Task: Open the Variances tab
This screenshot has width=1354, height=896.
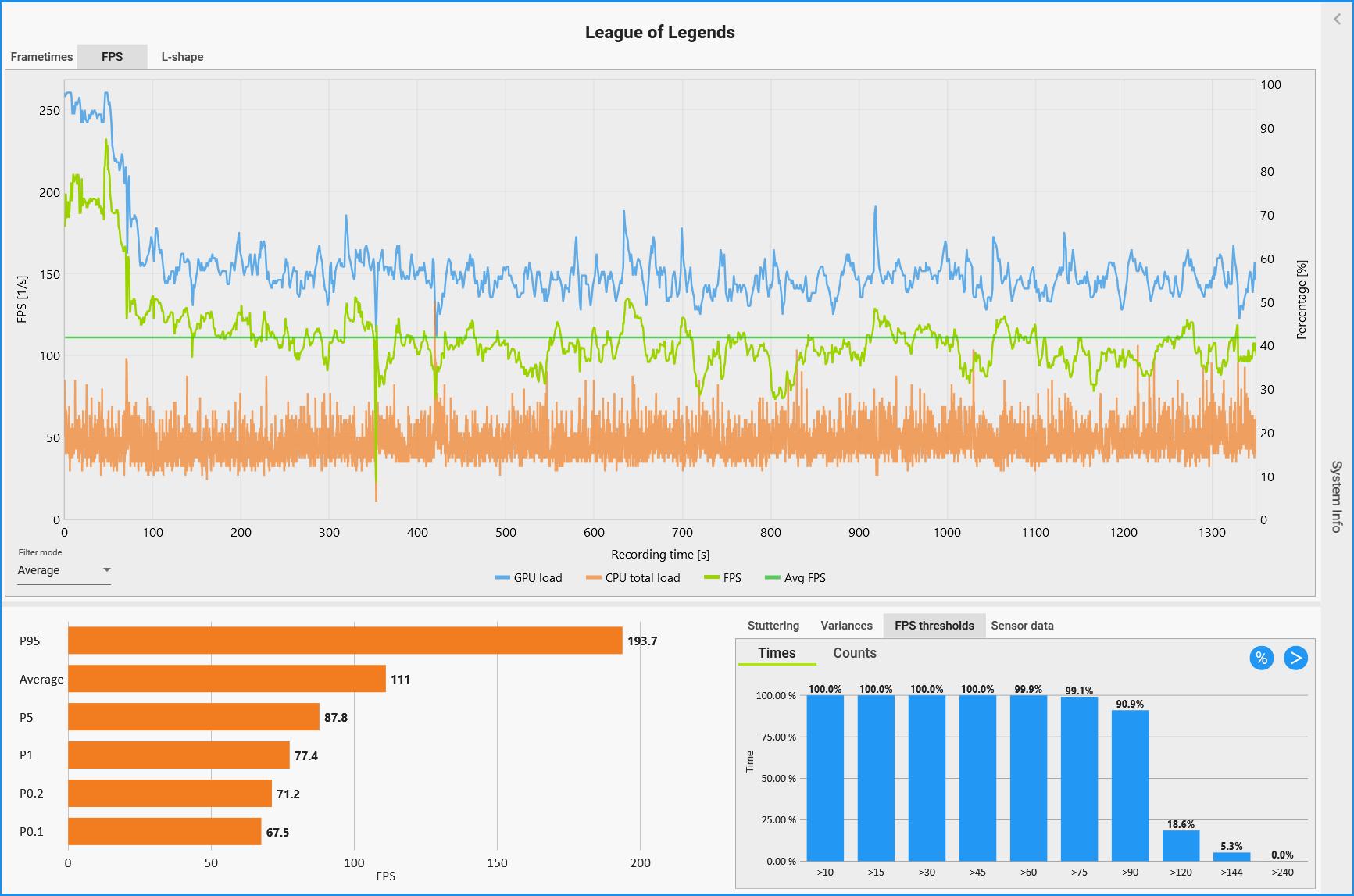Action: [x=846, y=626]
